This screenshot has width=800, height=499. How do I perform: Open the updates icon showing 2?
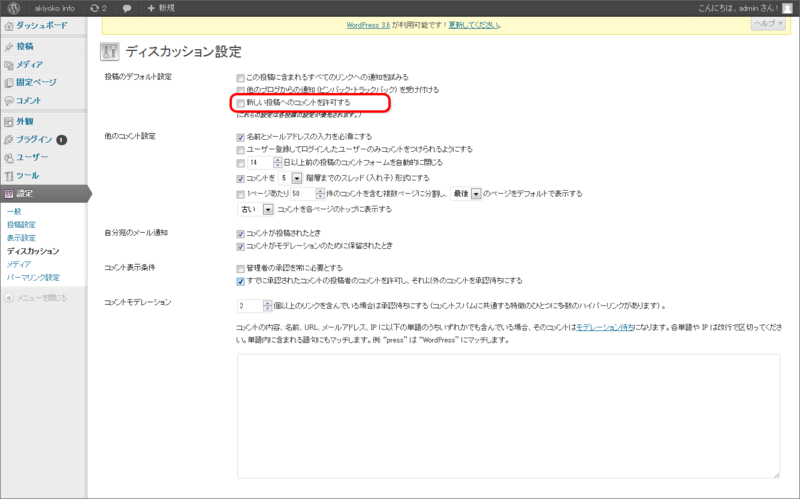(98, 8)
